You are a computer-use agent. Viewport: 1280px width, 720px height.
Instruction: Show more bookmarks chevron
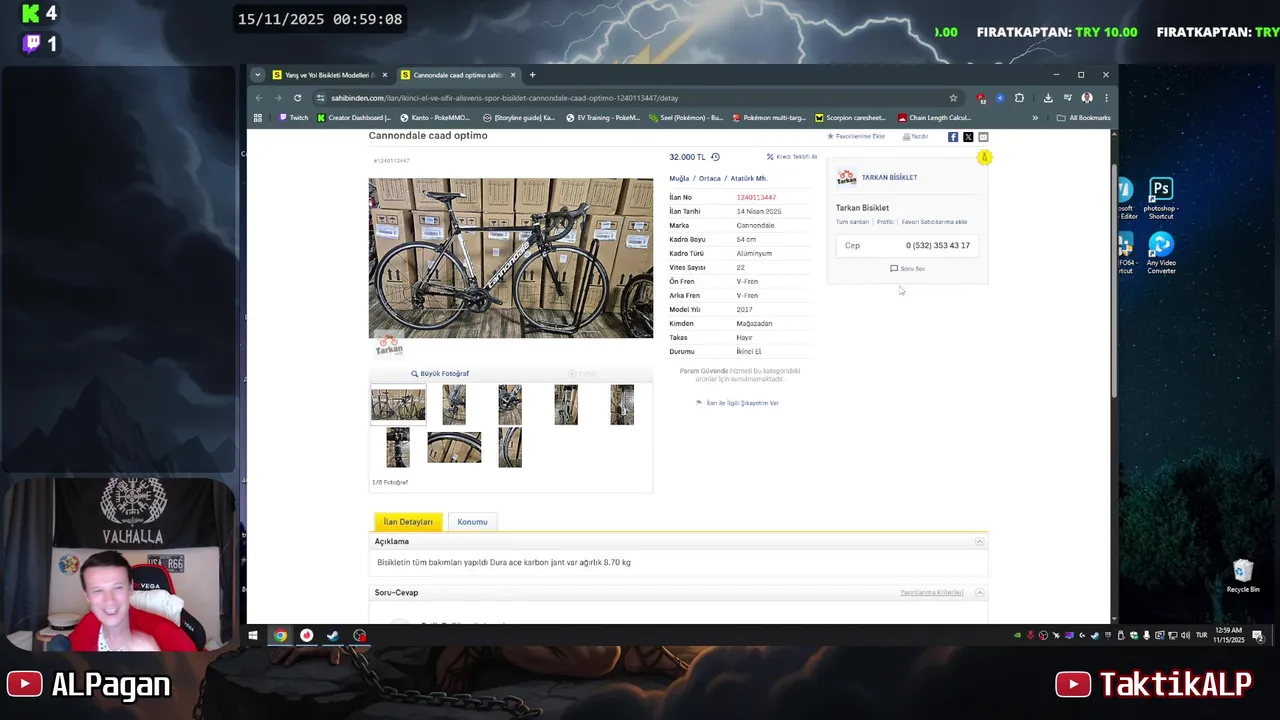point(1035,118)
